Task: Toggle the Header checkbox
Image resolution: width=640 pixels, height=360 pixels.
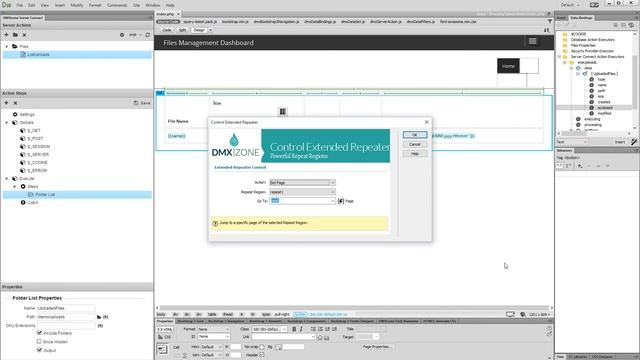Action: coord(262,355)
